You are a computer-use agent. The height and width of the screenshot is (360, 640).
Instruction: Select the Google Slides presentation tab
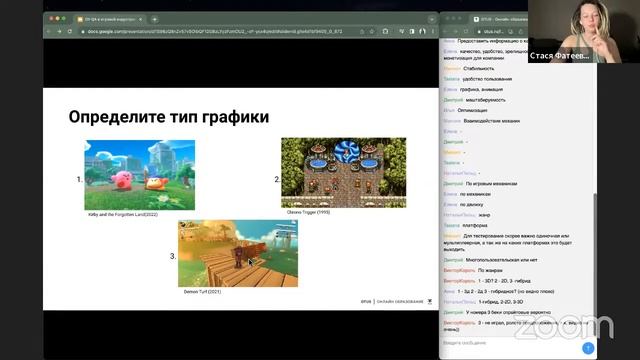click(109, 19)
